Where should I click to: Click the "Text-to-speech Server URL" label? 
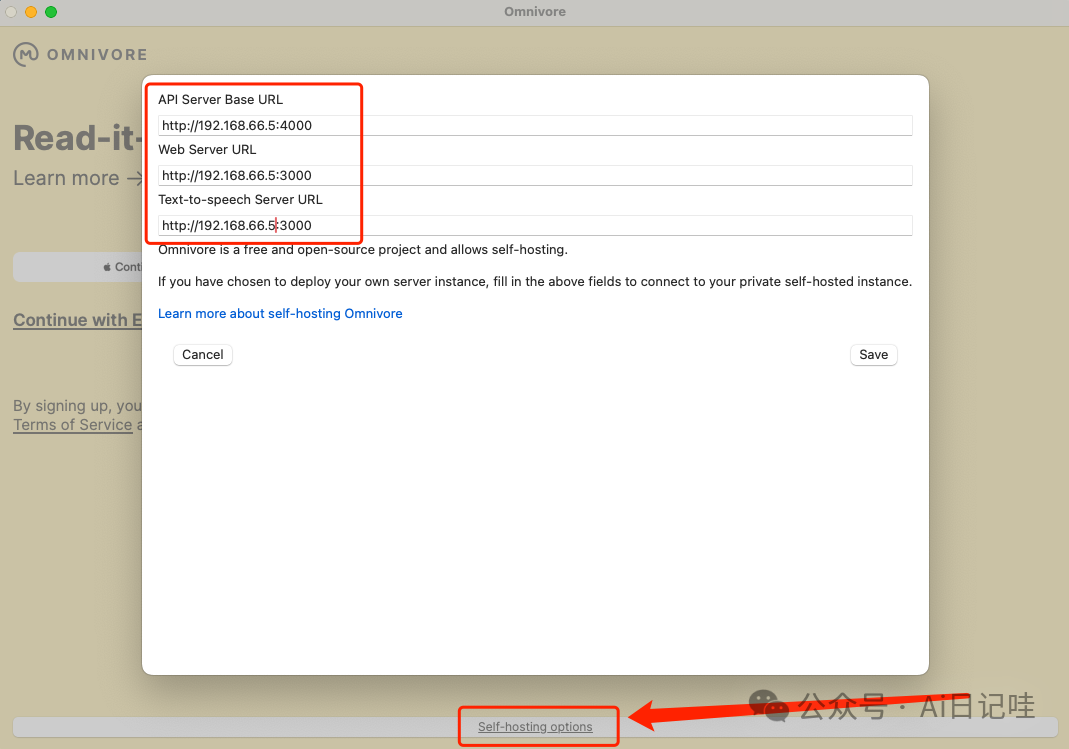point(240,200)
